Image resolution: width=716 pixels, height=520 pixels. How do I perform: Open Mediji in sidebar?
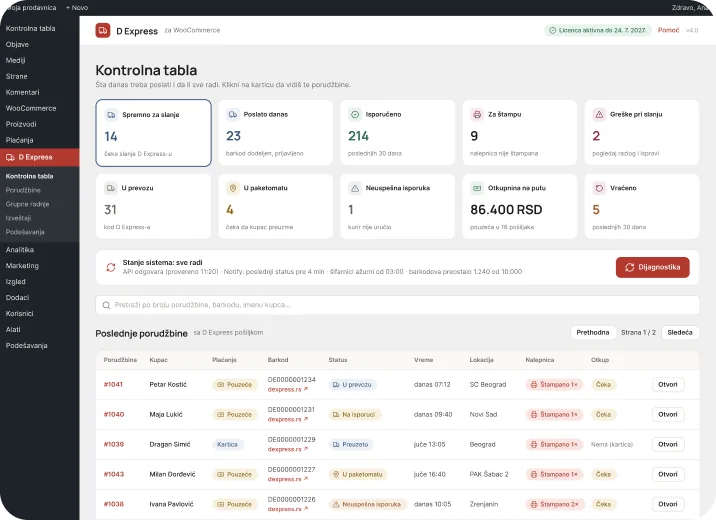(x=16, y=60)
